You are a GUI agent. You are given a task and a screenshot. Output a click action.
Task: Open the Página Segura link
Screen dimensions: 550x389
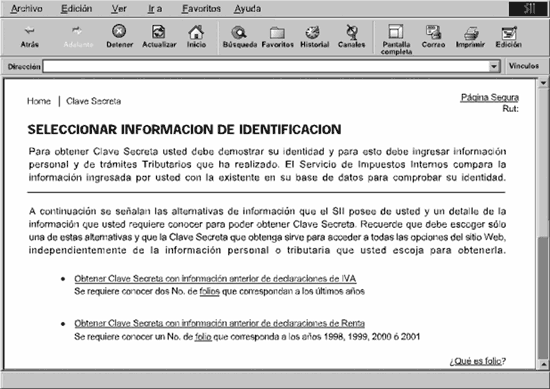(x=490, y=98)
